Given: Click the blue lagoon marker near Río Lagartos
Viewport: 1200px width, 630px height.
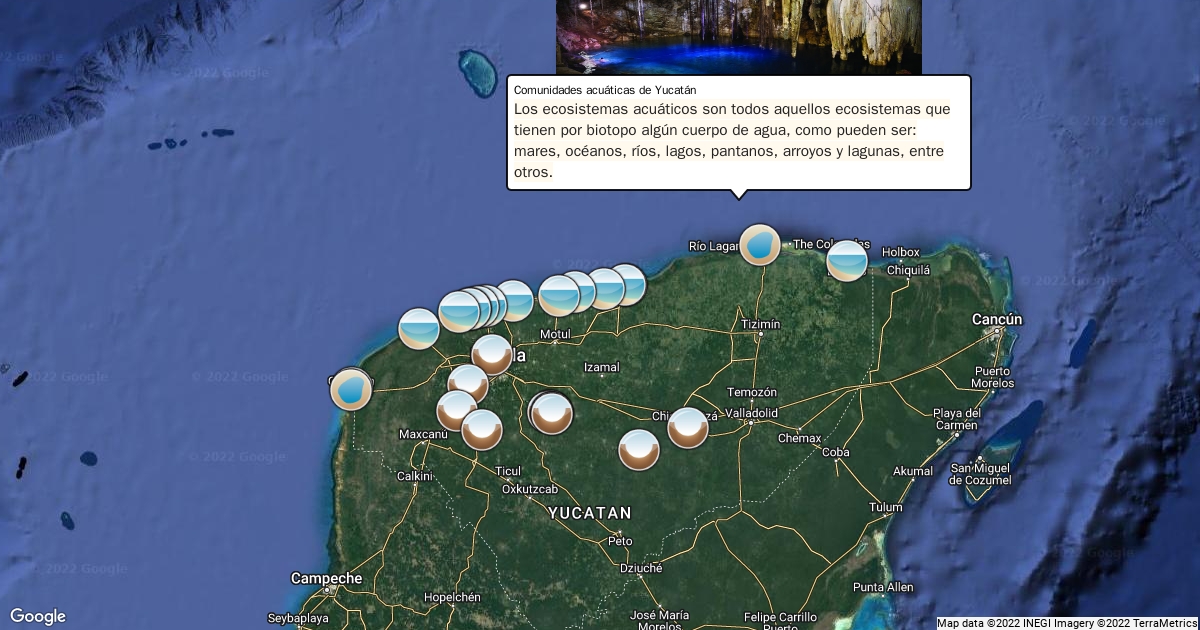Looking at the screenshot, I should point(760,245).
